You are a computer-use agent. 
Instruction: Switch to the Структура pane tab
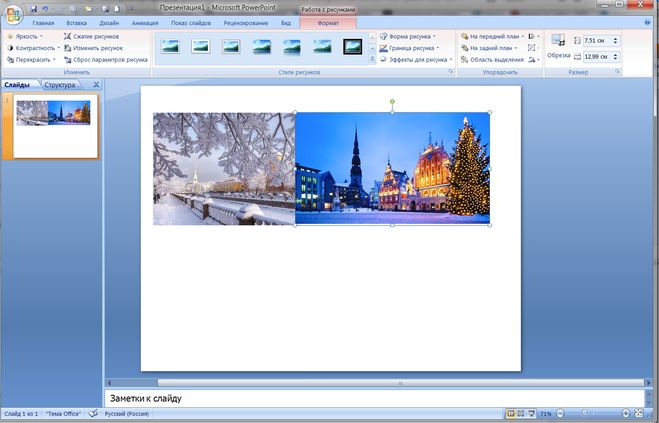tap(59, 85)
